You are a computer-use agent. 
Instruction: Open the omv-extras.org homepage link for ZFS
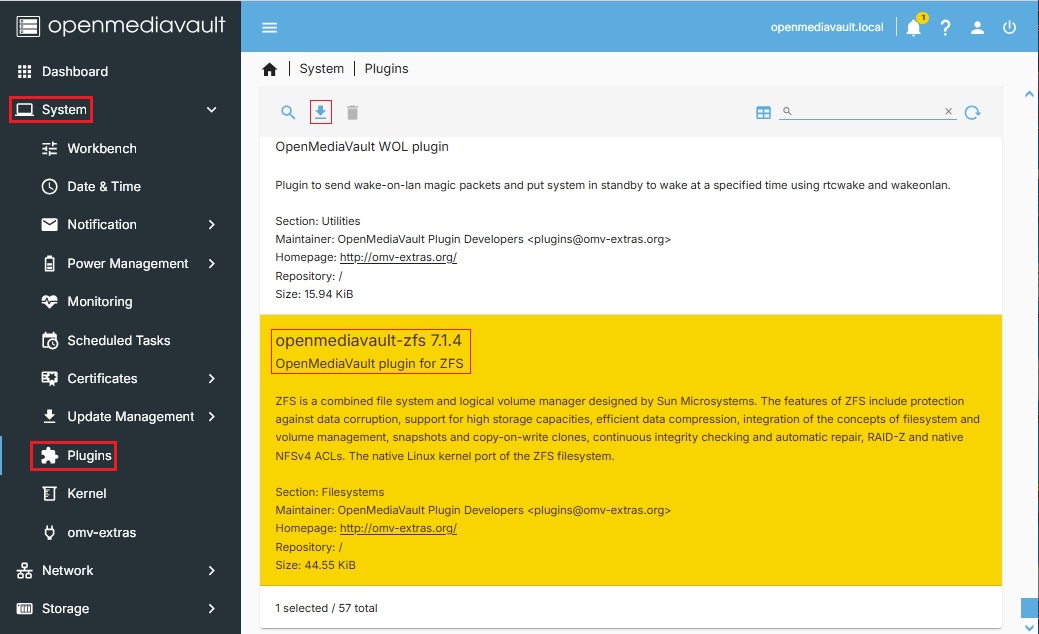[398, 528]
